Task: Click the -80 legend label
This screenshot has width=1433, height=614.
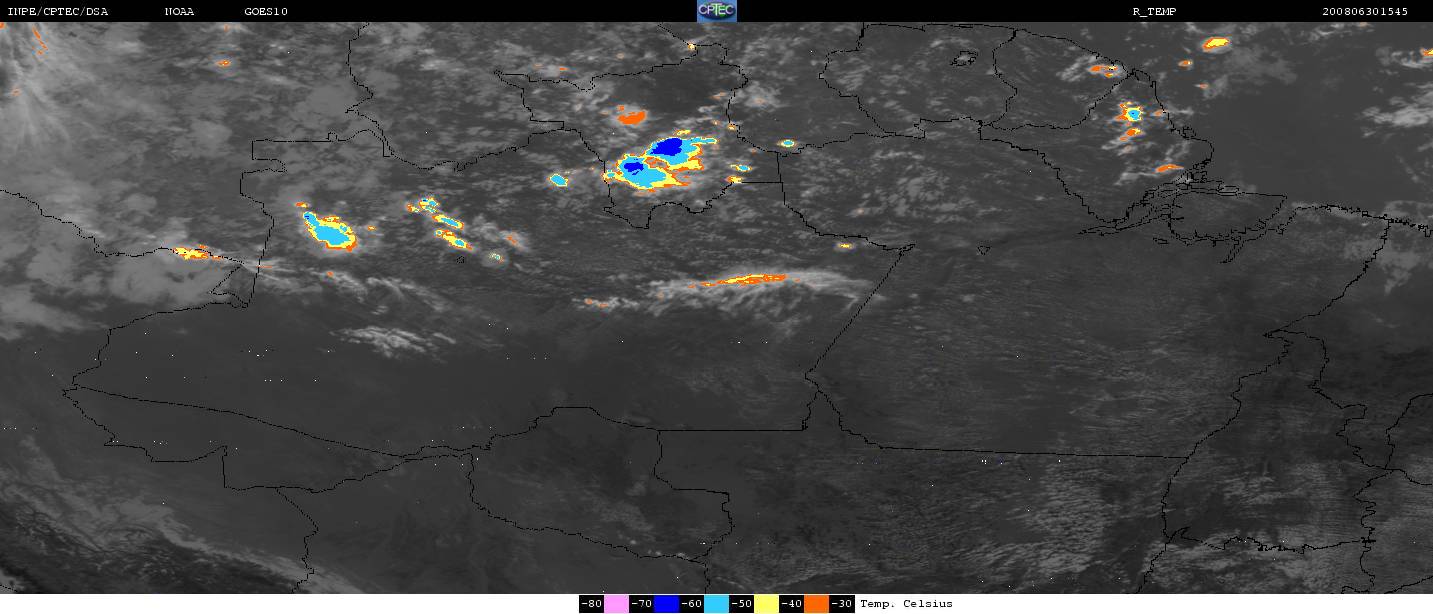Action: (592, 604)
